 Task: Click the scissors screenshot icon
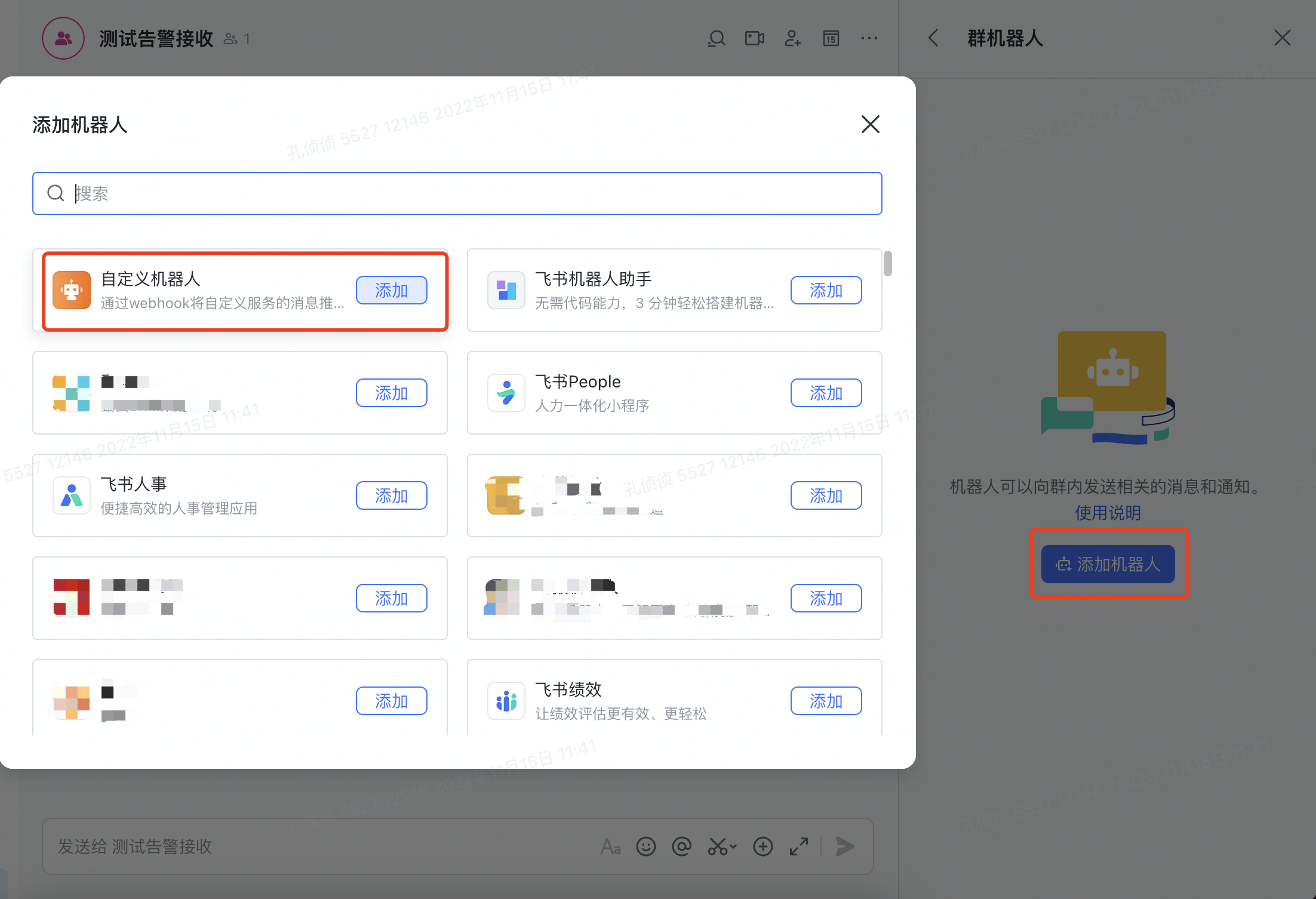[x=717, y=846]
